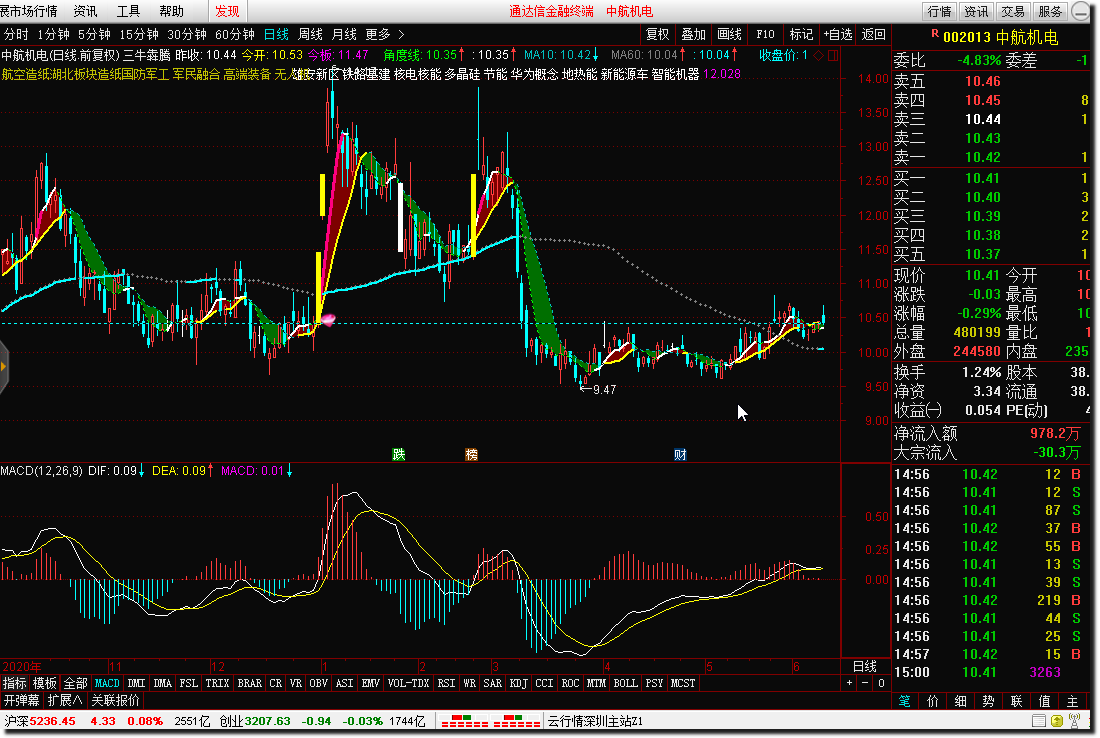Select the MACD indicator tab
Image resolution: width=1100 pixels, height=738 pixels.
[x=107, y=683]
